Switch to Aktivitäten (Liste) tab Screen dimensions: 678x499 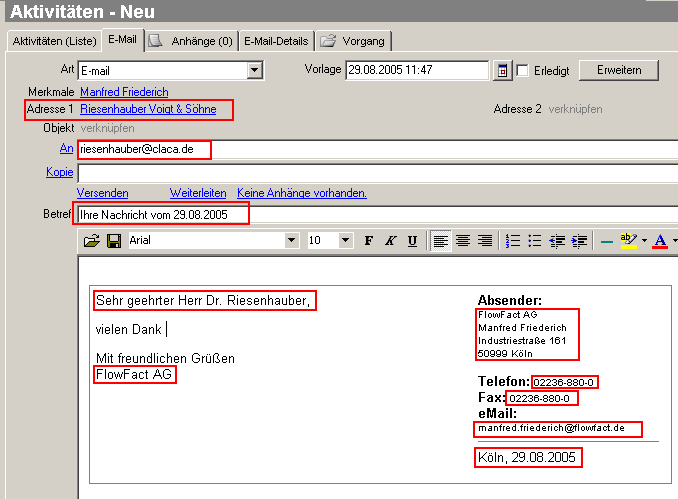(x=54, y=41)
